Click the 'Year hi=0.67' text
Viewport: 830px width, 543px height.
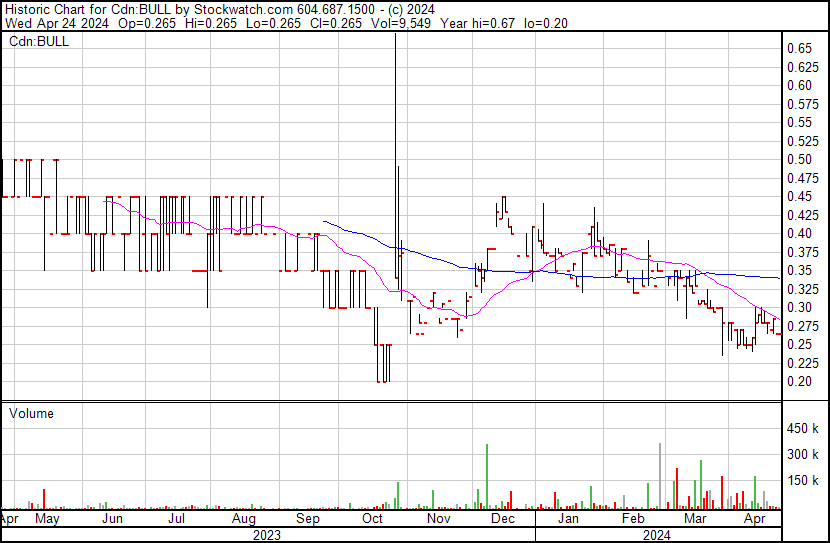(477, 23)
